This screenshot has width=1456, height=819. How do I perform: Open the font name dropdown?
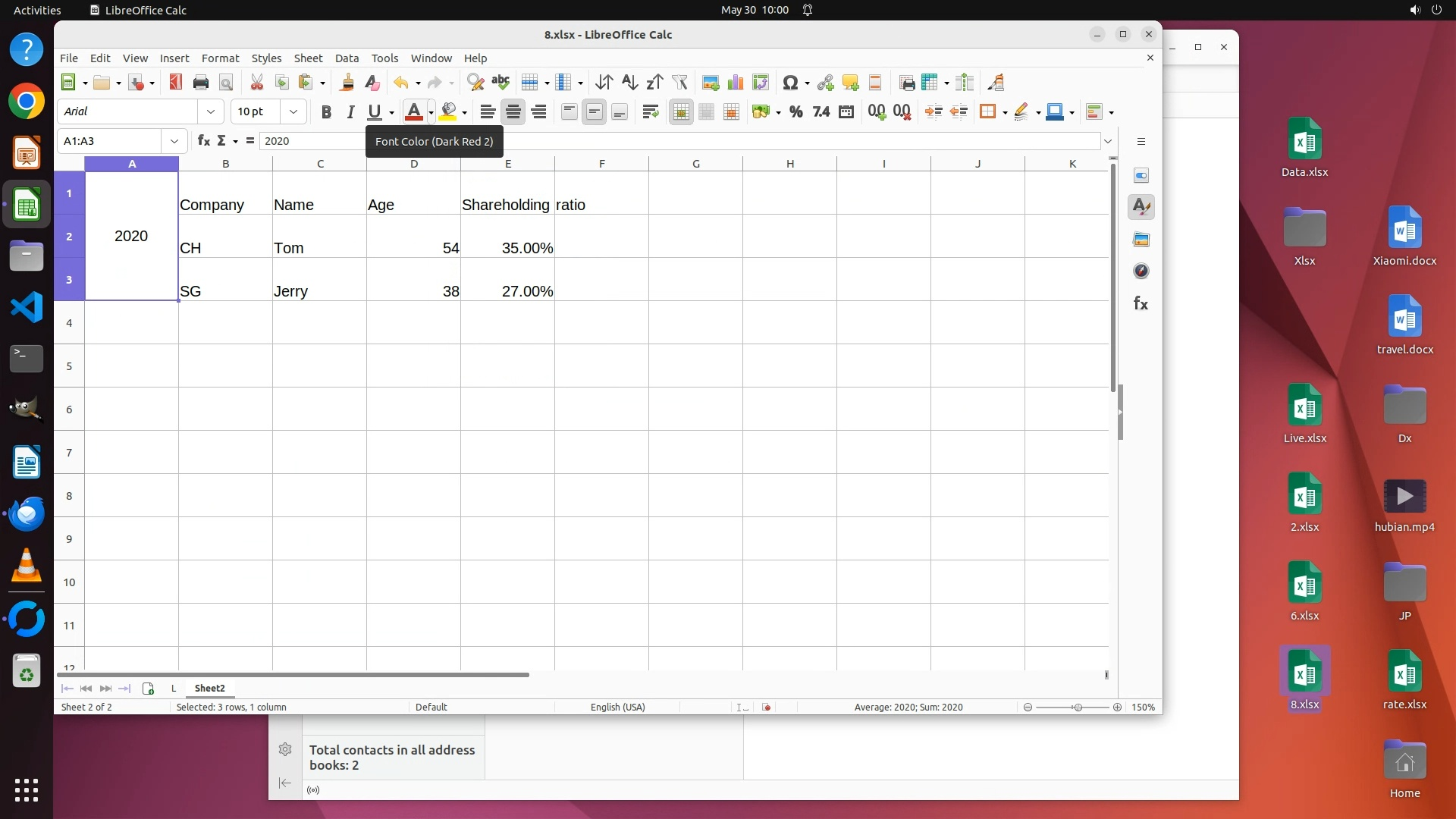click(x=211, y=111)
